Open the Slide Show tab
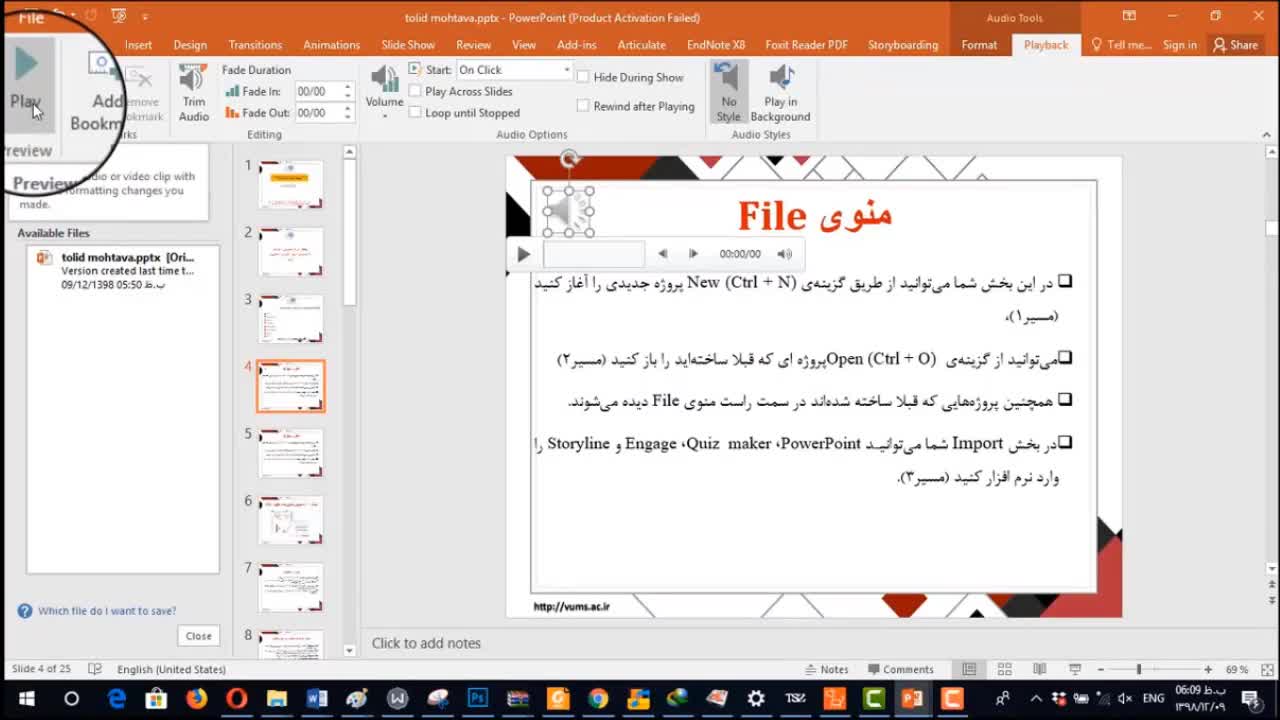 coord(408,45)
